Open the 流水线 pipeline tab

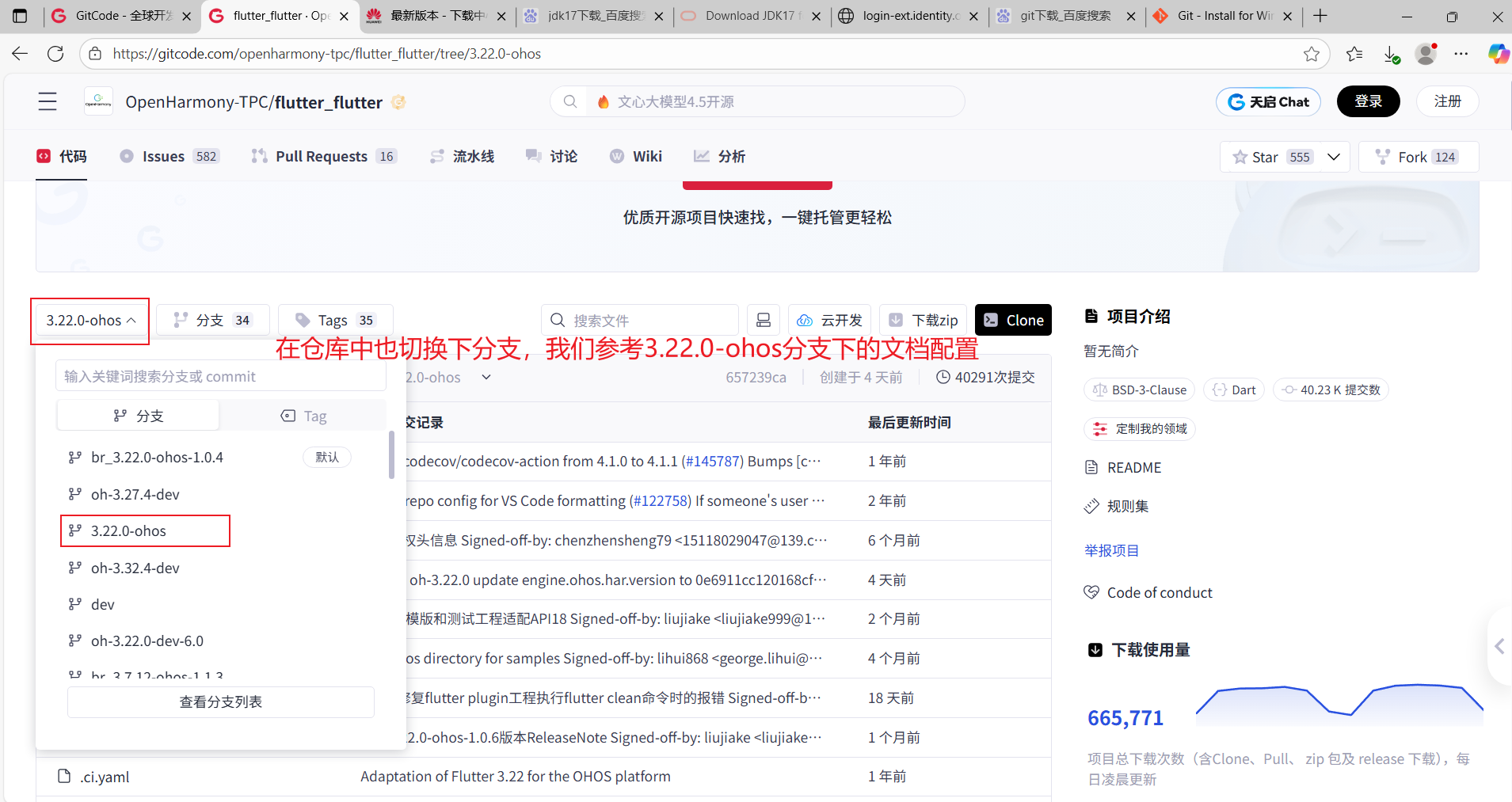pyautogui.click(x=463, y=156)
